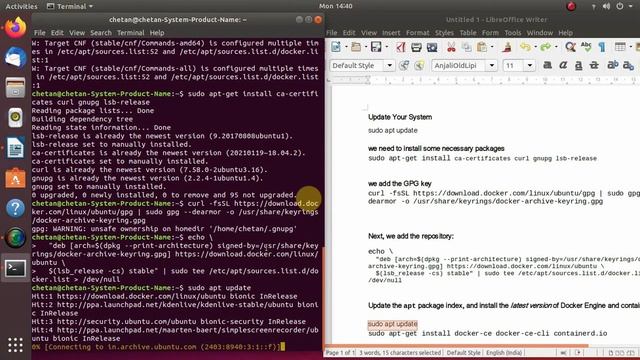Paste using the clipboard icon
The height and width of the screenshot is (360, 640).
tap(482, 47)
